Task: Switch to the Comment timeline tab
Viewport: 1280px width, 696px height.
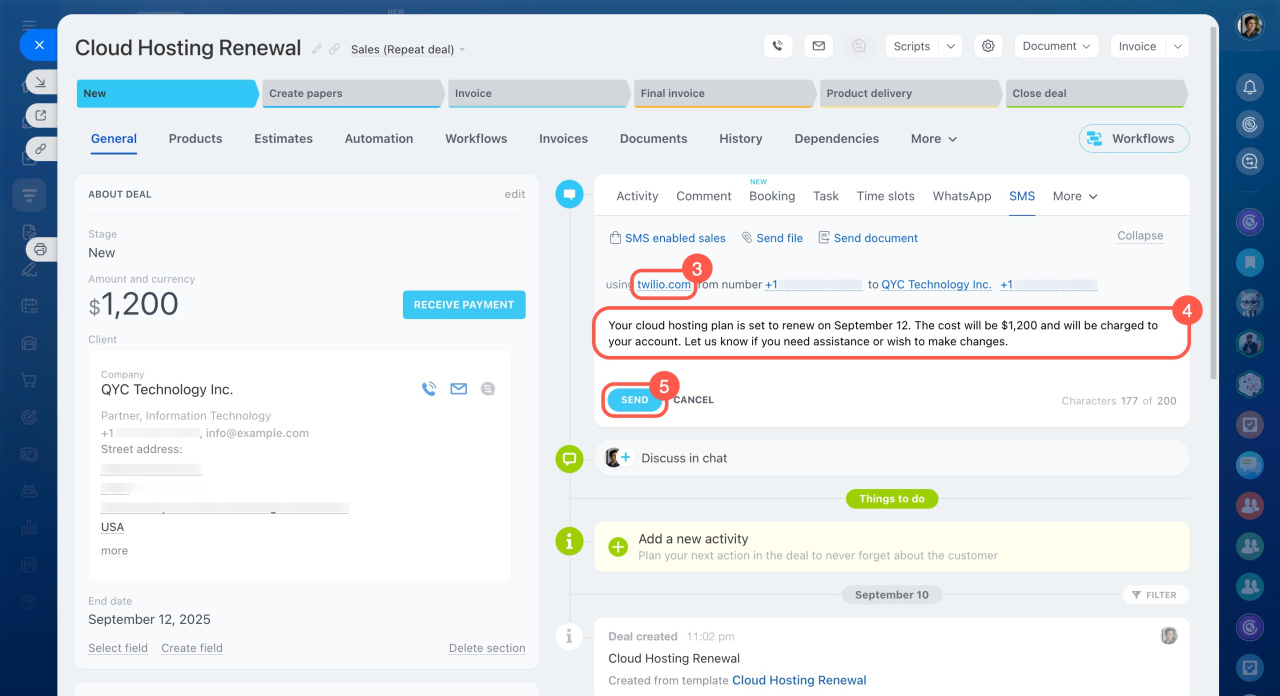Action: pyautogui.click(x=704, y=196)
